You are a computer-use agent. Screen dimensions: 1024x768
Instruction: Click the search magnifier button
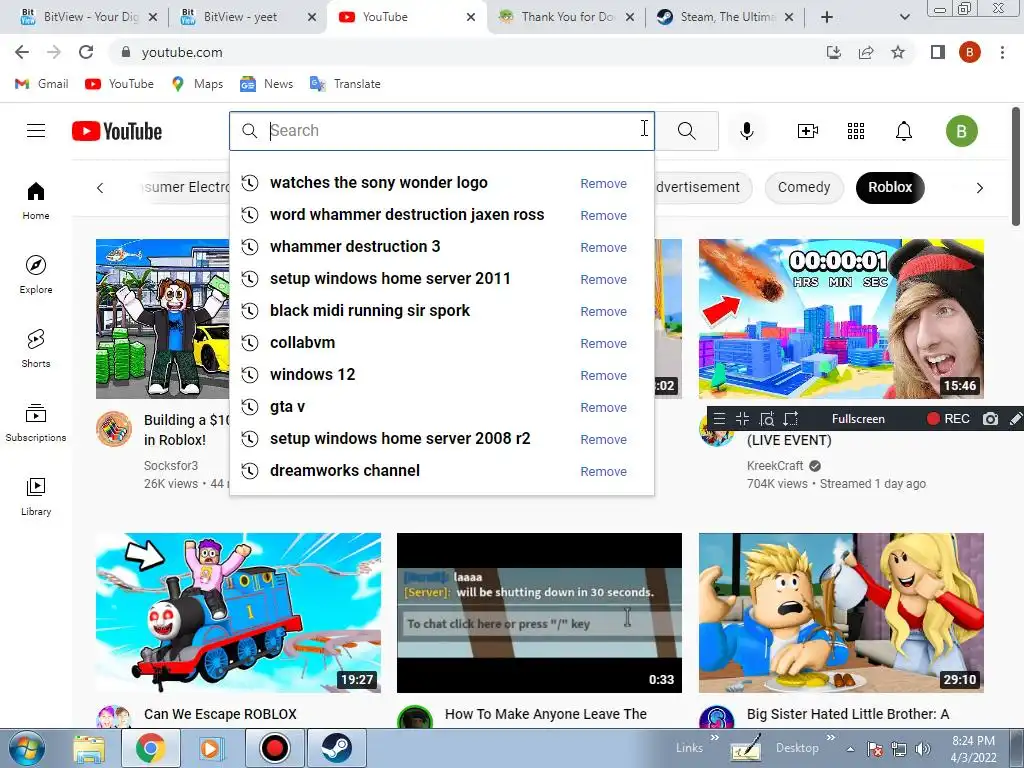click(686, 131)
